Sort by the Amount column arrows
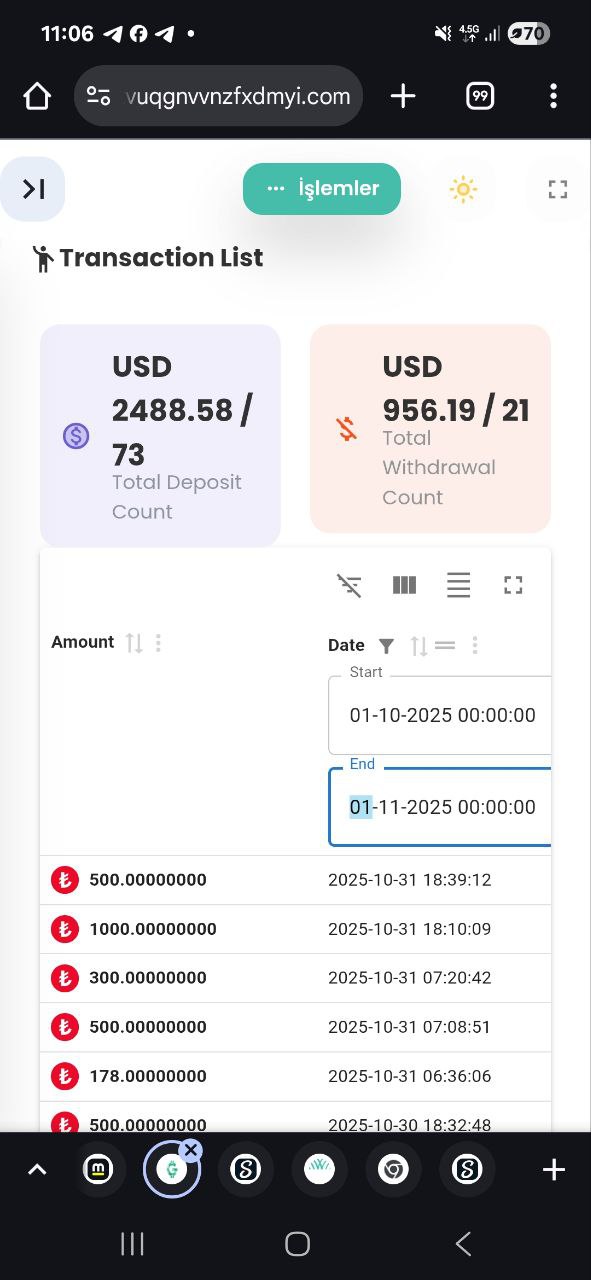The image size is (591, 1280). coord(134,643)
